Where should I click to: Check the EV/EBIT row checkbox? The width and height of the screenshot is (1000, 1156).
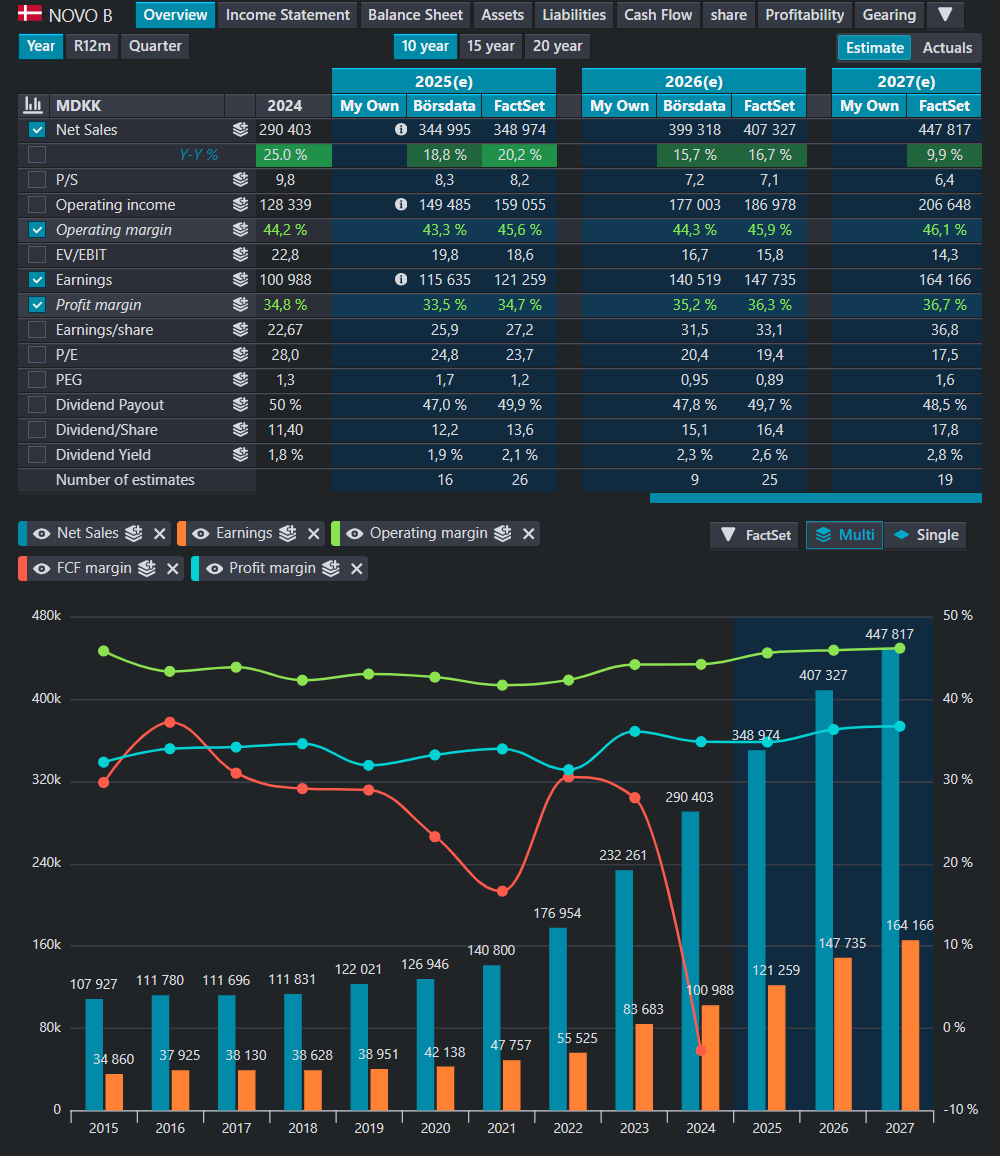click(37, 254)
